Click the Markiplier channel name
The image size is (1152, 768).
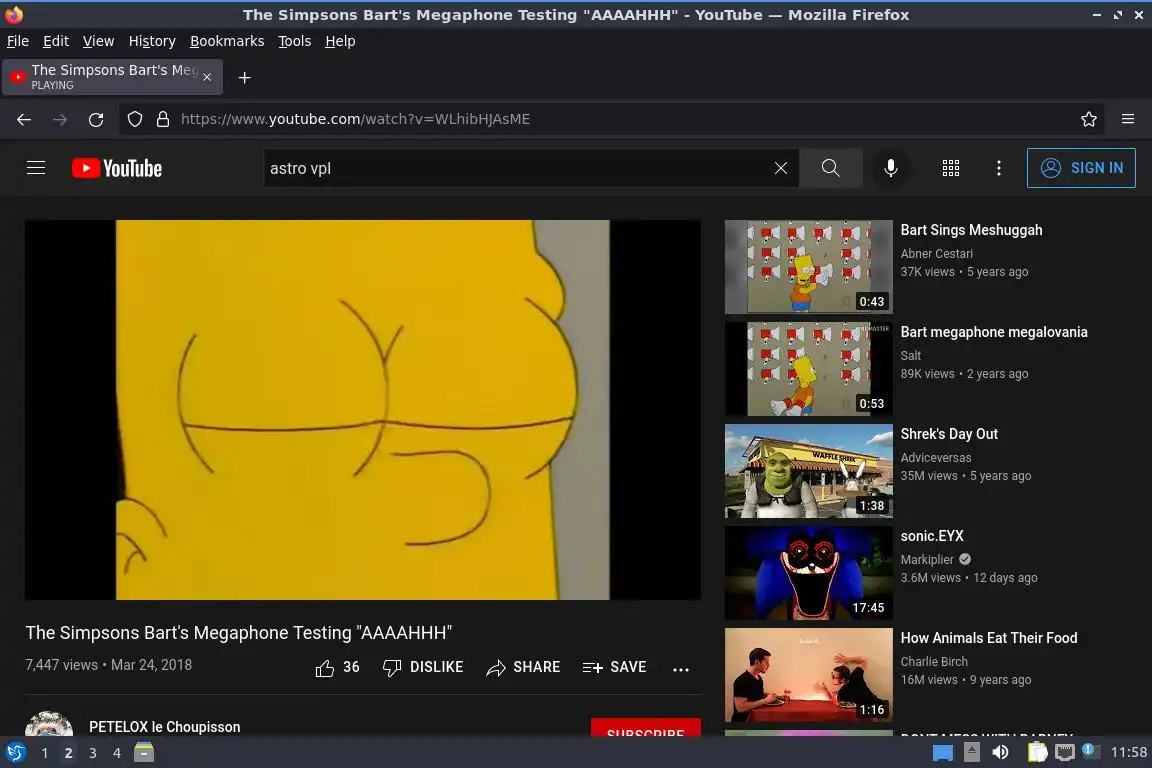tap(927, 559)
